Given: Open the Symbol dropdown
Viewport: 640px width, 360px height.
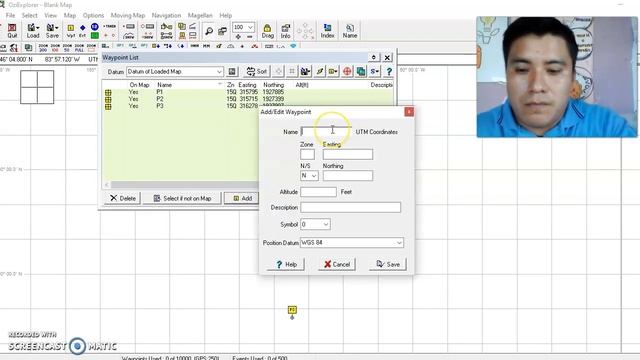Looking at the screenshot, I should 315,224.
